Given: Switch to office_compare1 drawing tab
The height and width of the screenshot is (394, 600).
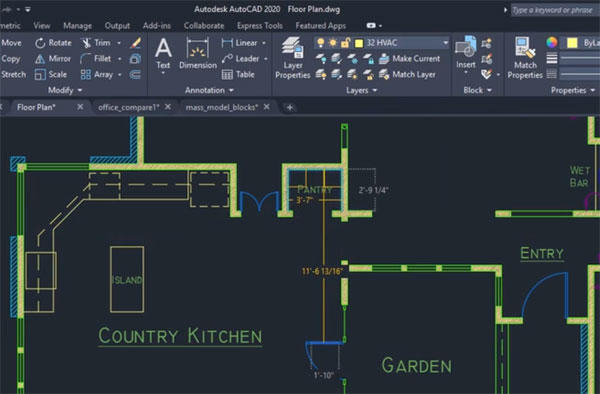Looking at the screenshot, I should (129, 107).
